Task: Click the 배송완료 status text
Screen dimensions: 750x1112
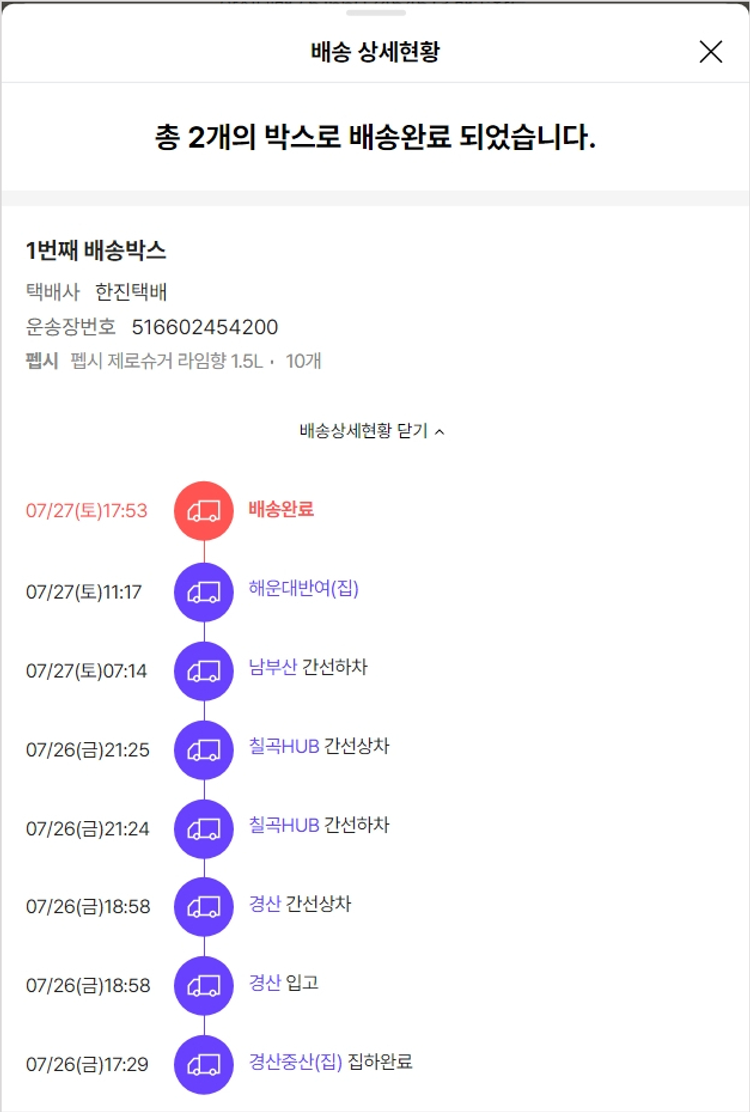Action: pyautogui.click(x=281, y=509)
